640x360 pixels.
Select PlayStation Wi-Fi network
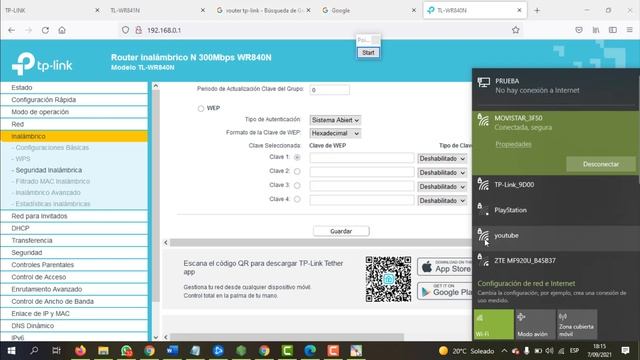(556, 211)
